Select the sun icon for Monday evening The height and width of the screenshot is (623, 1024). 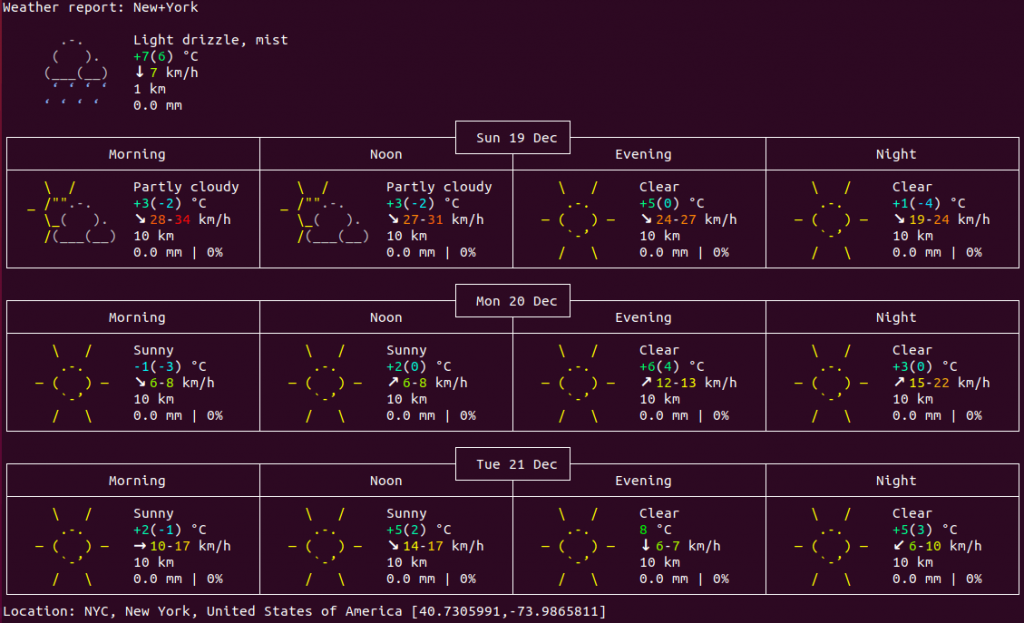point(578,383)
